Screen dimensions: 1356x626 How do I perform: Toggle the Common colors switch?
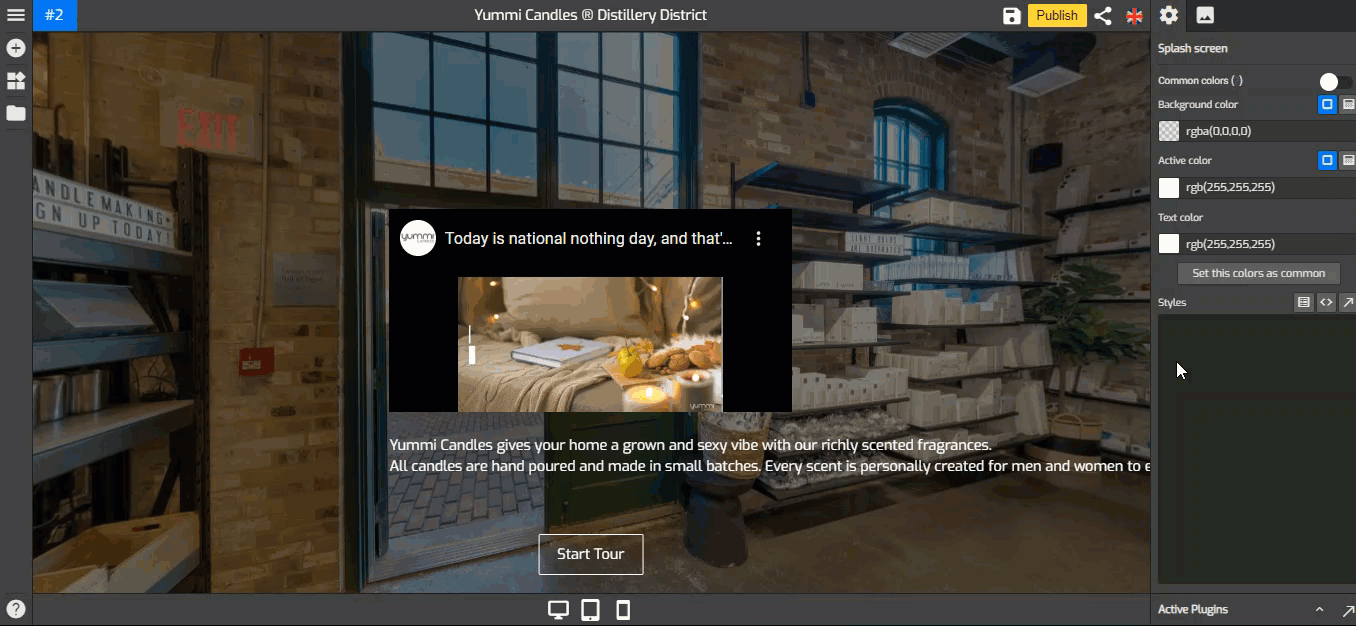pos(1334,81)
